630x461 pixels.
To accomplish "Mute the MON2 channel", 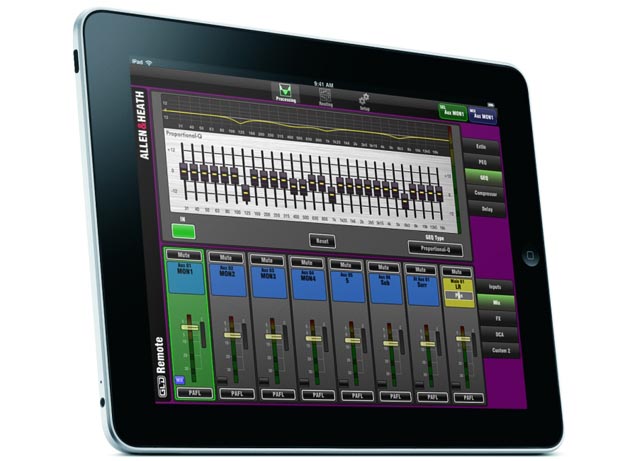I will 226,258.
